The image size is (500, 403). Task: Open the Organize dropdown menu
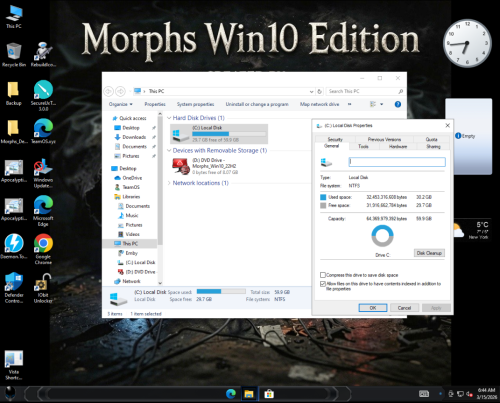pyautogui.click(x=121, y=104)
